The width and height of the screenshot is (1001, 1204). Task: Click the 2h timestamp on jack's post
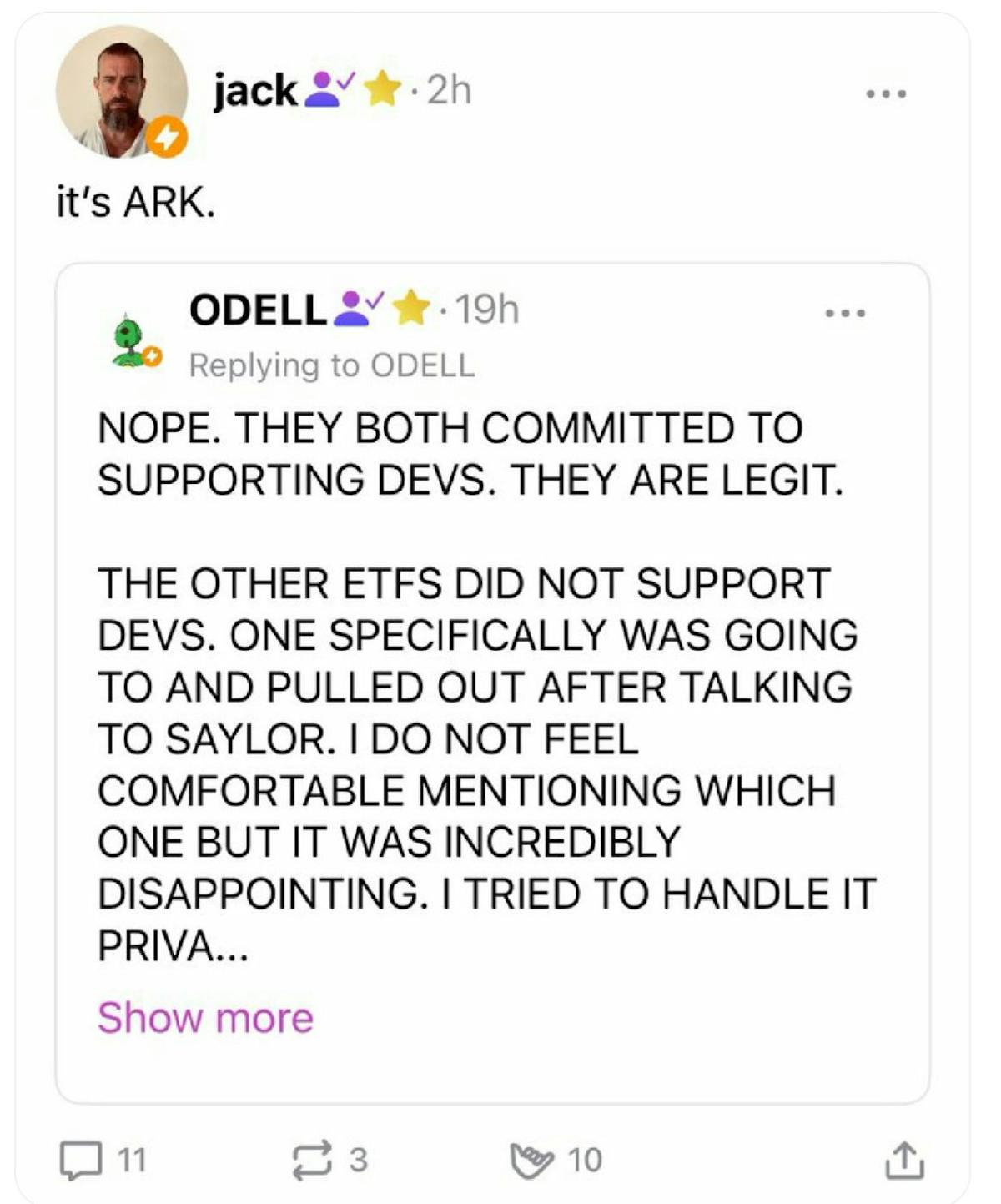450,90
